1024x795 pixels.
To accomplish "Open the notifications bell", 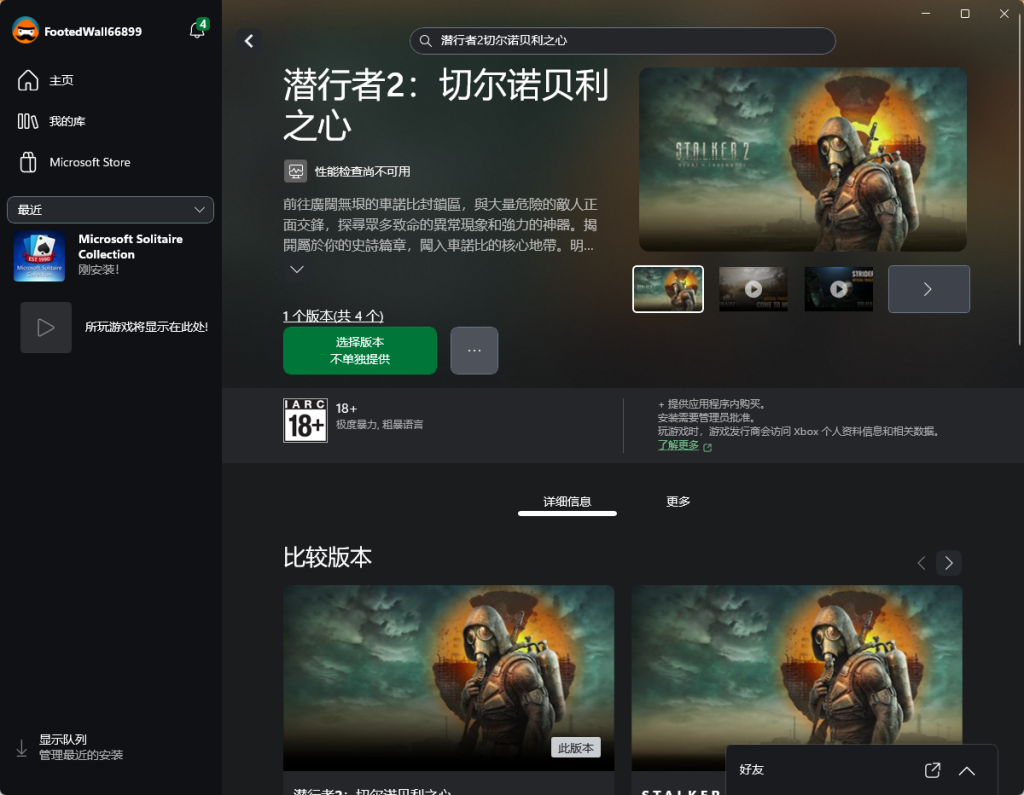I will (x=197, y=30).
